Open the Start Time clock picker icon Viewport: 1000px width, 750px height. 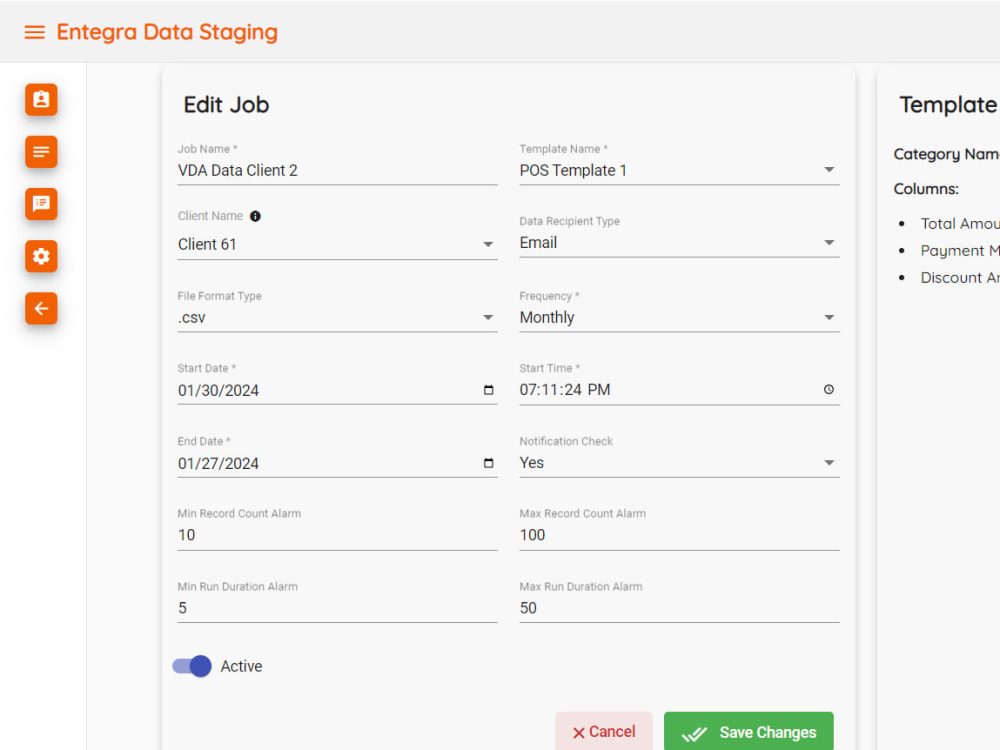[x=828, y=389]
